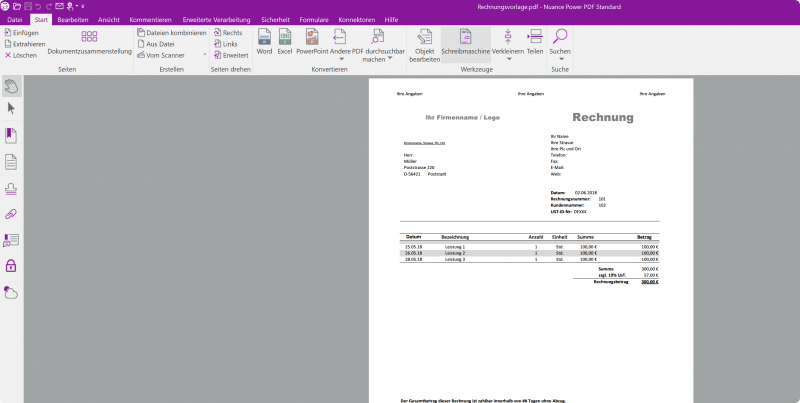Viewport: 800px width, 403px height.
Task: Switch to the Ansicht tab
Action: point(109,20)
